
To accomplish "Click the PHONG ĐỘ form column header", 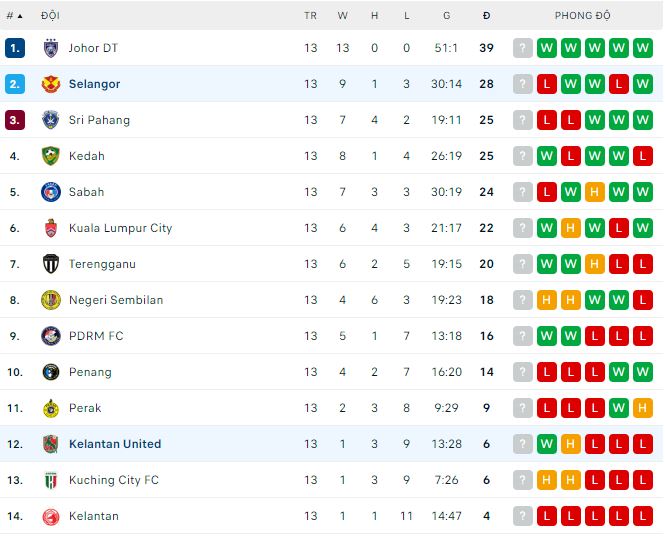I will pos(583,16).
